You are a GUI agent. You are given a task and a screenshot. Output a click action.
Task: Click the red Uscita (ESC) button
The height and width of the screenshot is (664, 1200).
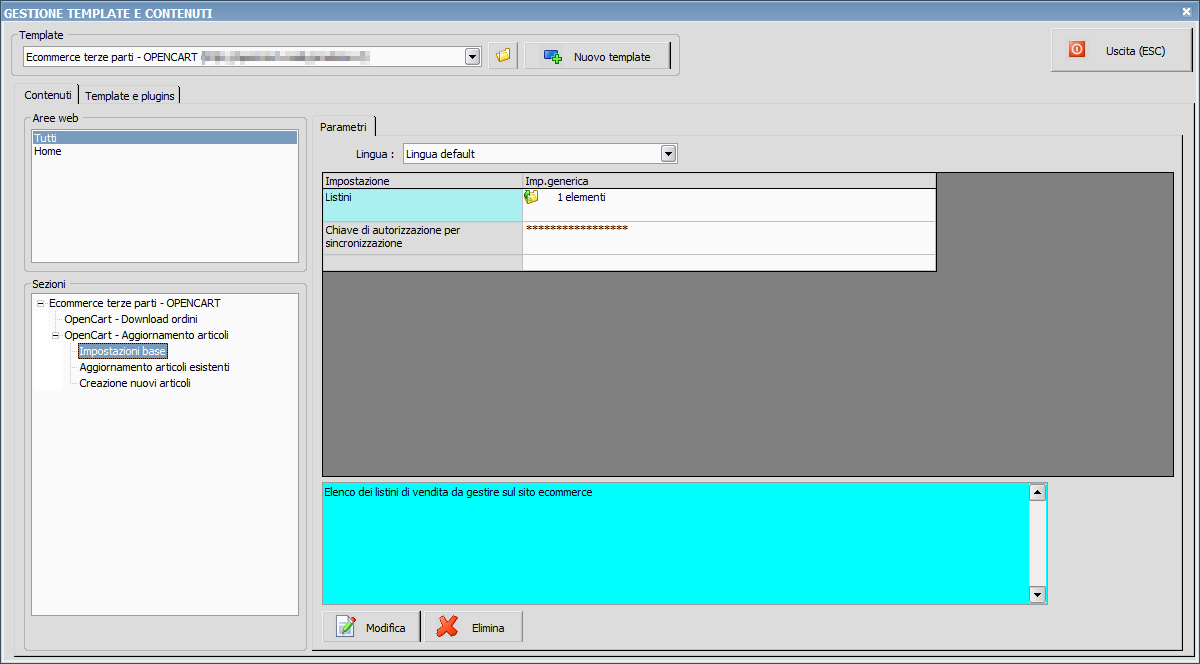point(1120,50)
